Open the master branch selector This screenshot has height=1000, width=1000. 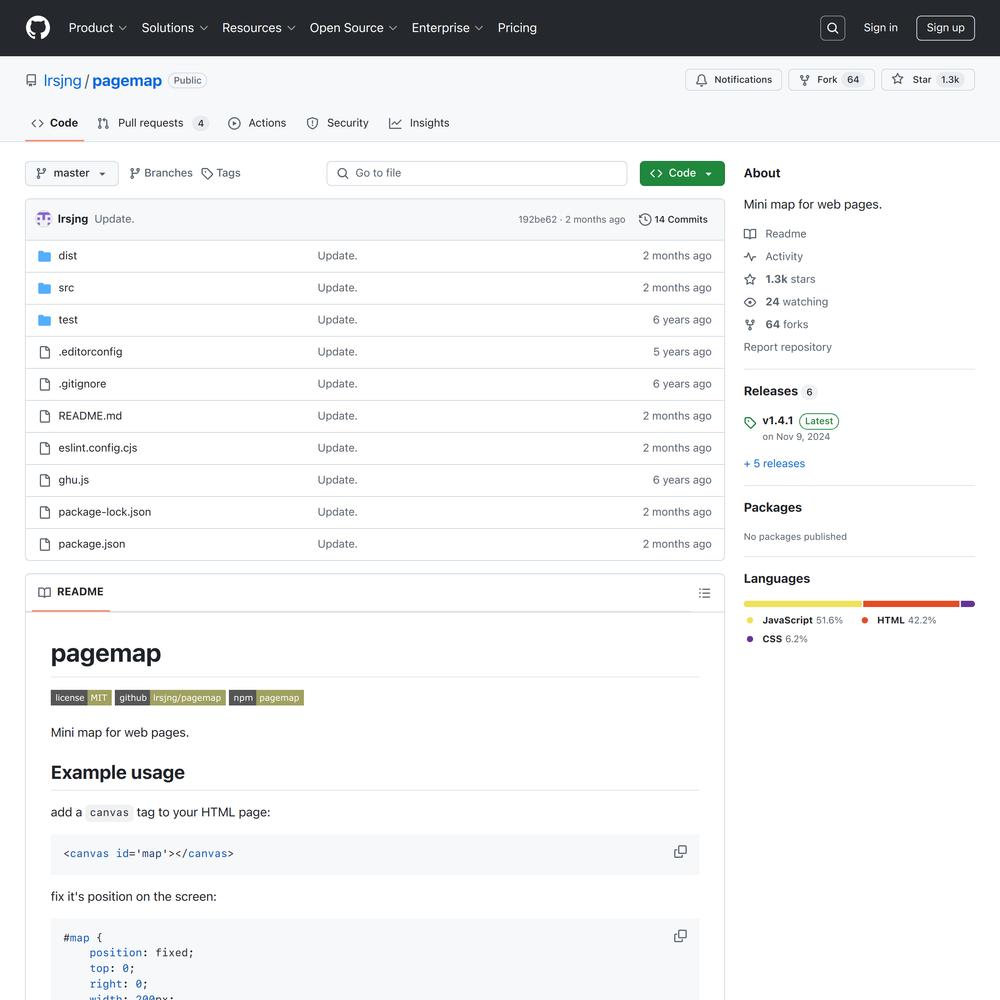point(71,173)
